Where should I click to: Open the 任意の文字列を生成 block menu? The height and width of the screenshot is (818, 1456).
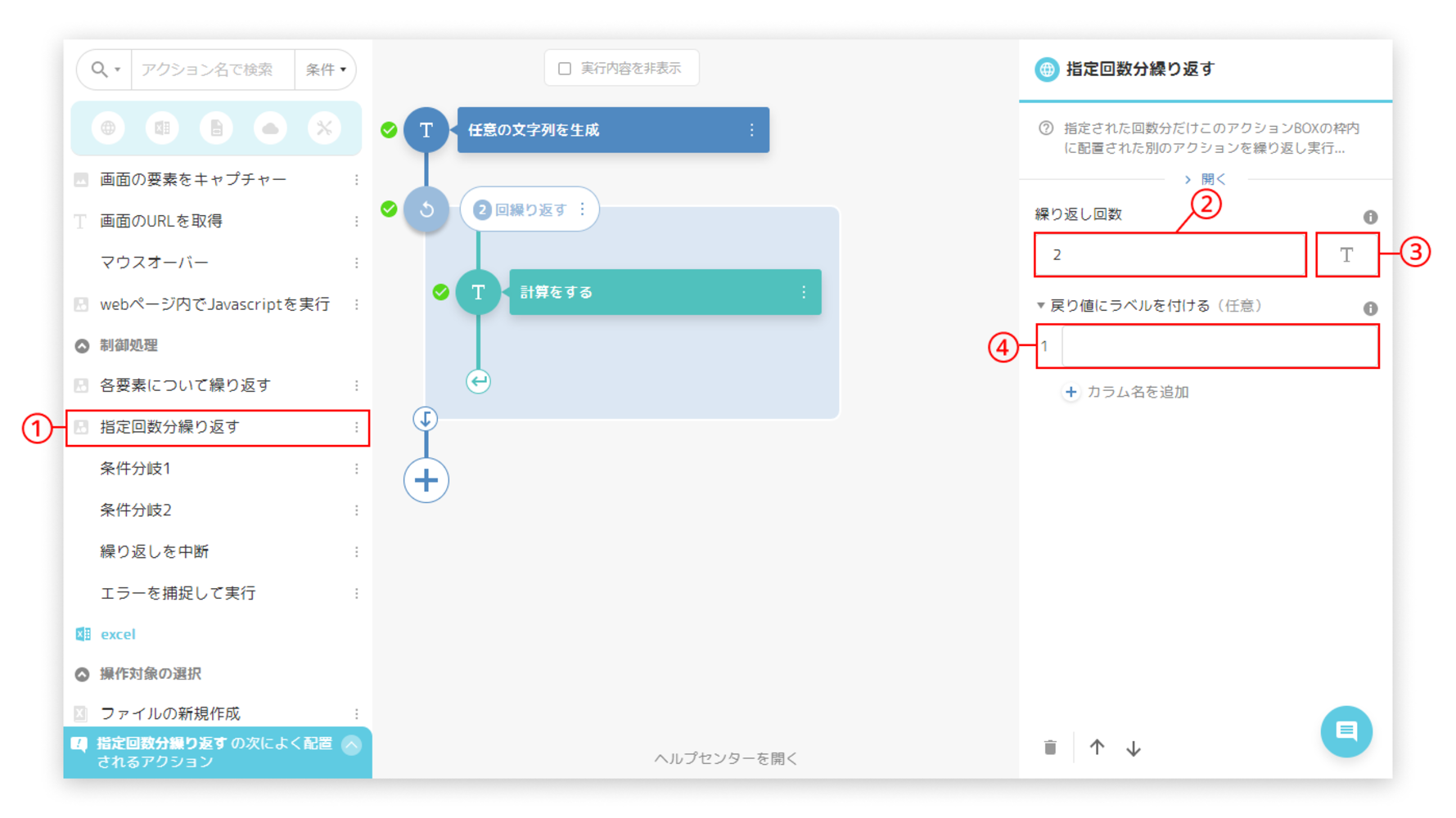(751, 130)
